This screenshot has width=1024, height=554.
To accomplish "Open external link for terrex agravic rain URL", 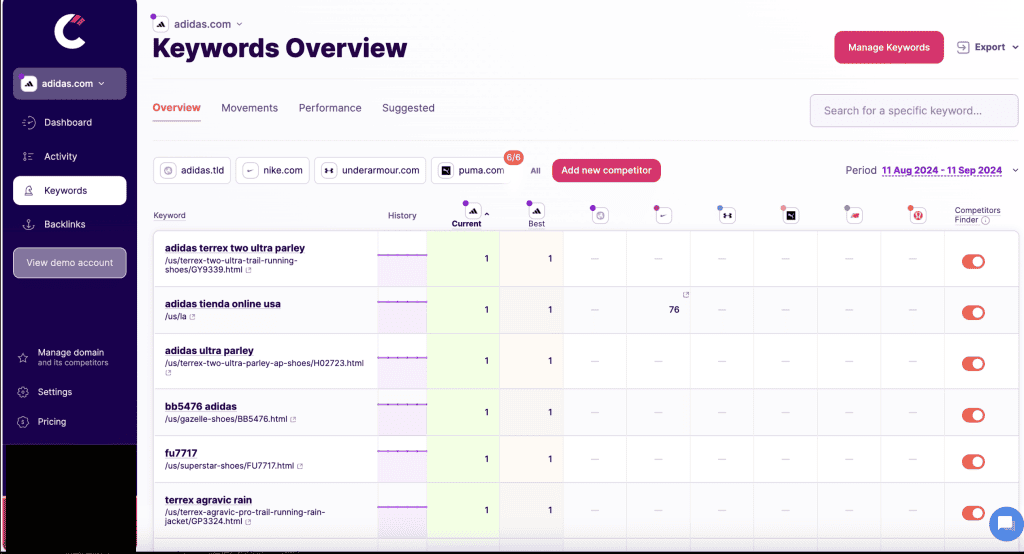I will coord(248,522).
